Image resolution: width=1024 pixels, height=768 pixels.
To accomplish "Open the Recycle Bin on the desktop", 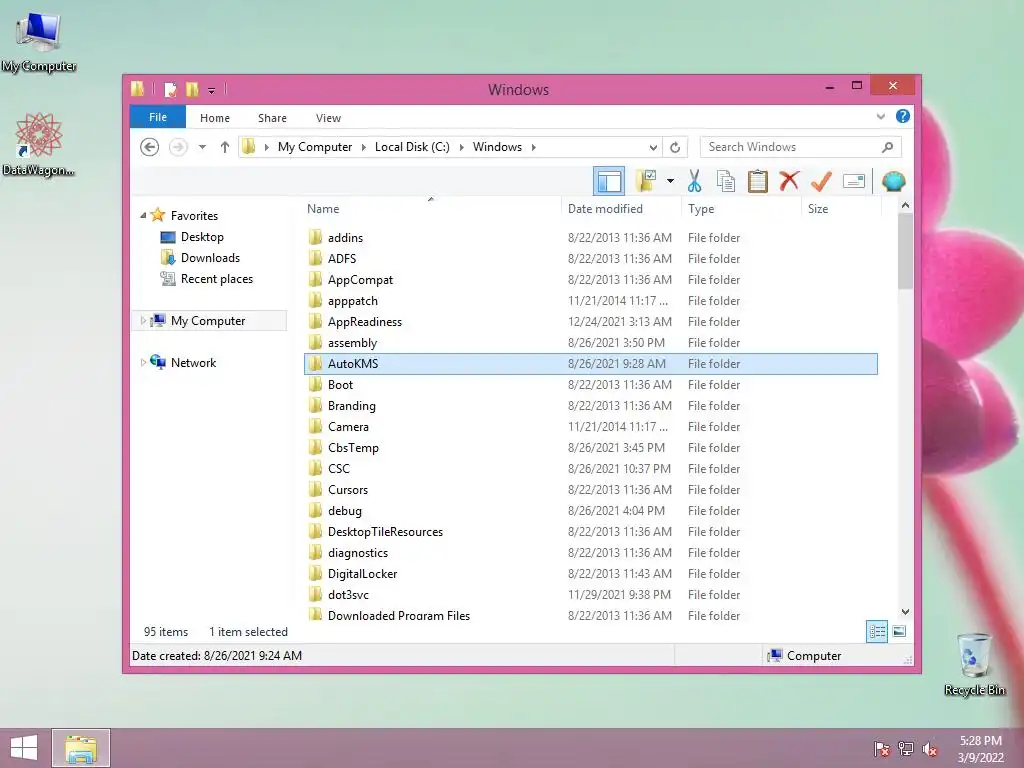I will click(x=974, y=664).
